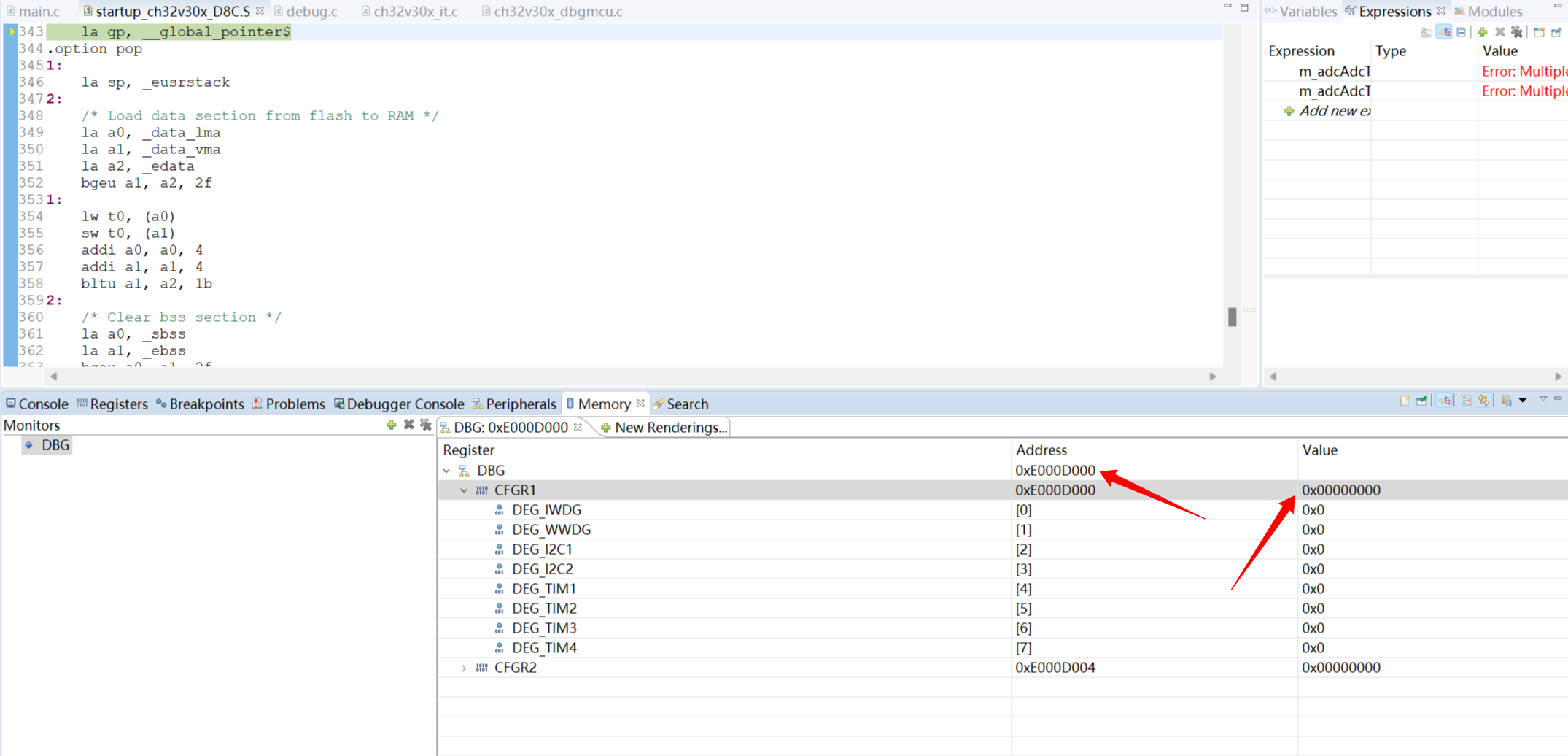Remove selected memory monitor X icon
Viewport: 1568px width, 756px height.
(x=409, y=425)
